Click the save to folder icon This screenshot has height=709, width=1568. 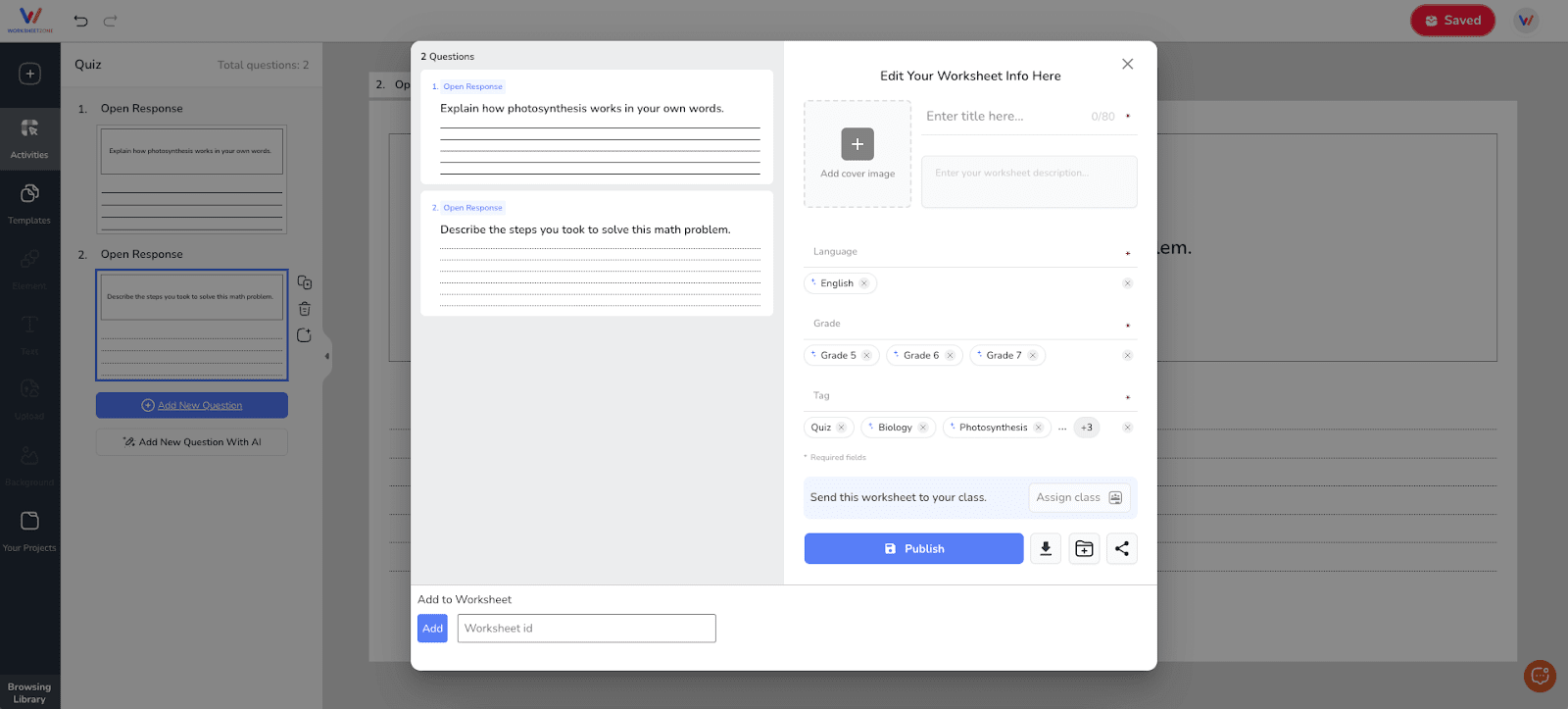click(1084, 548)
